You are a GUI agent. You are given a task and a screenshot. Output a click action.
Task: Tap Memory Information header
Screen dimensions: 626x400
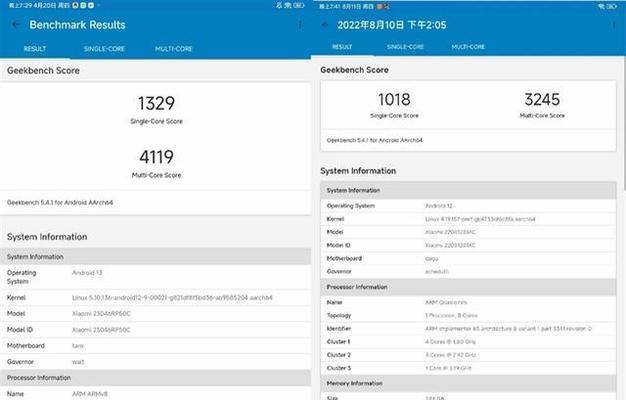(468, 383)
